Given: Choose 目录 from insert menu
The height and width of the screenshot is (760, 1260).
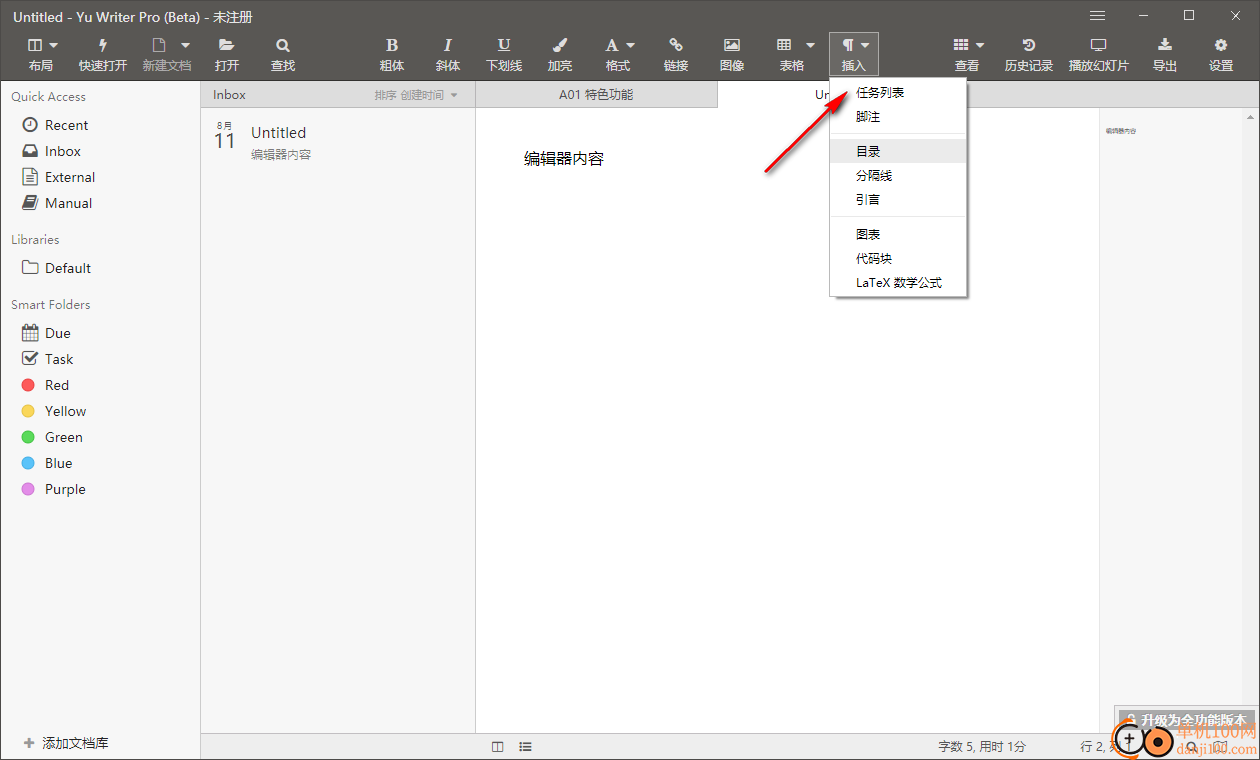Looking at the screenshot, I should click(898, 151).
